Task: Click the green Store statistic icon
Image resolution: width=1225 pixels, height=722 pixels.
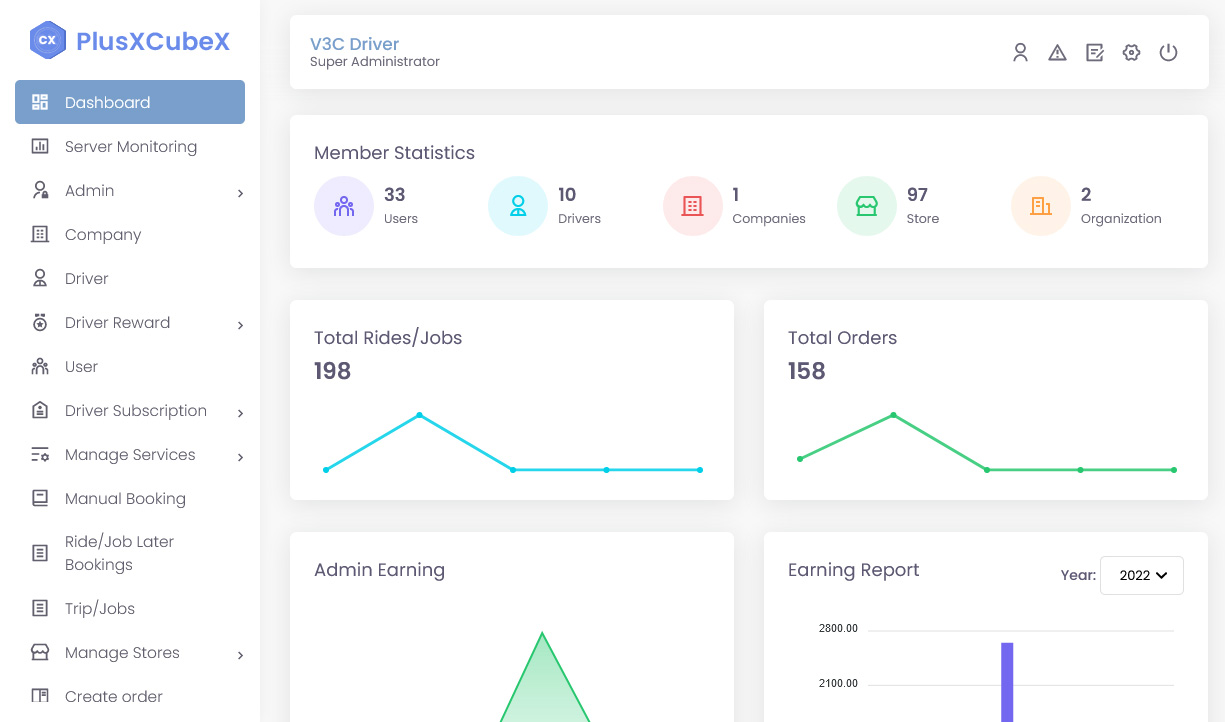Action: click(867, 206)
